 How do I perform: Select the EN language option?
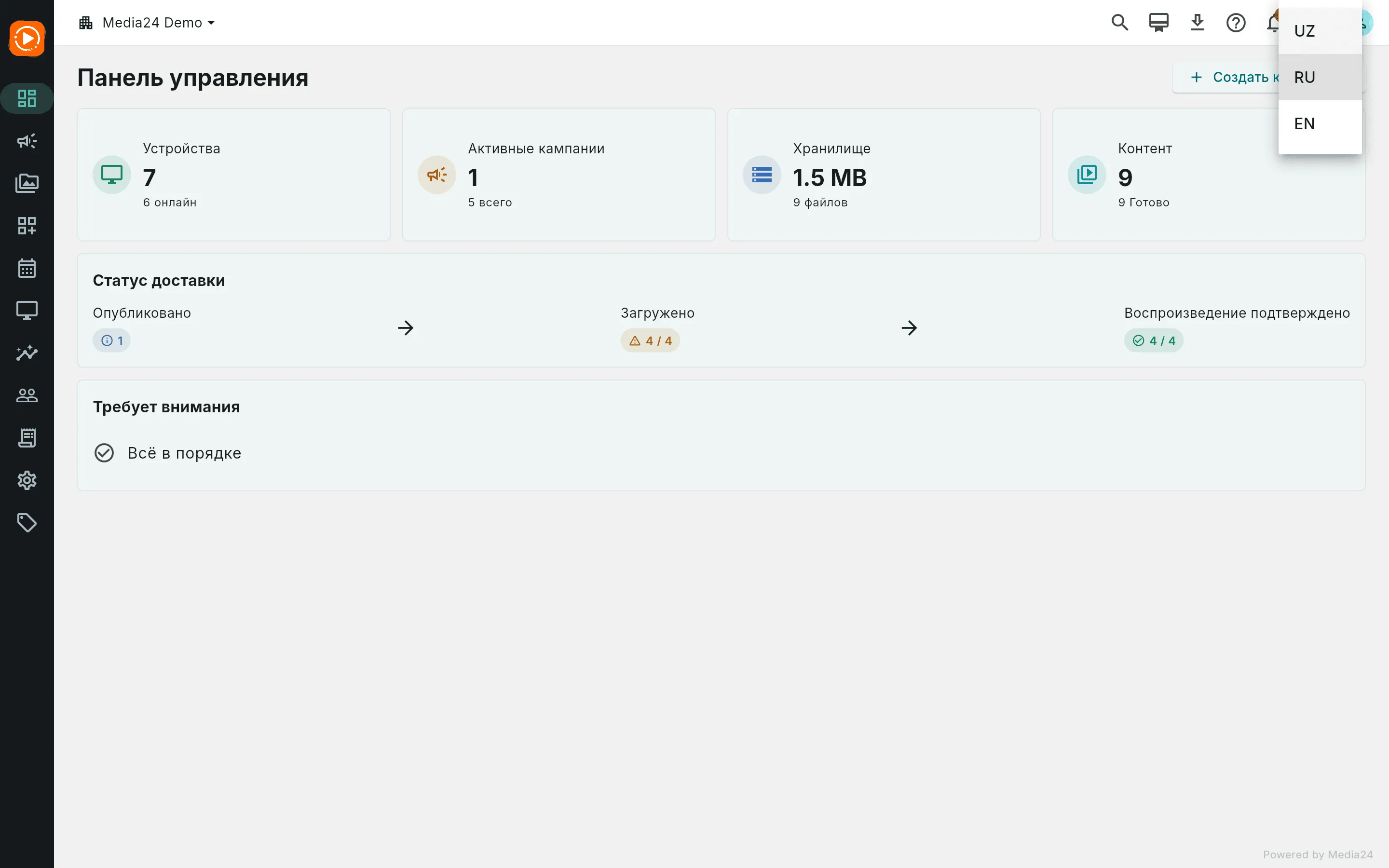[1320, 123]
